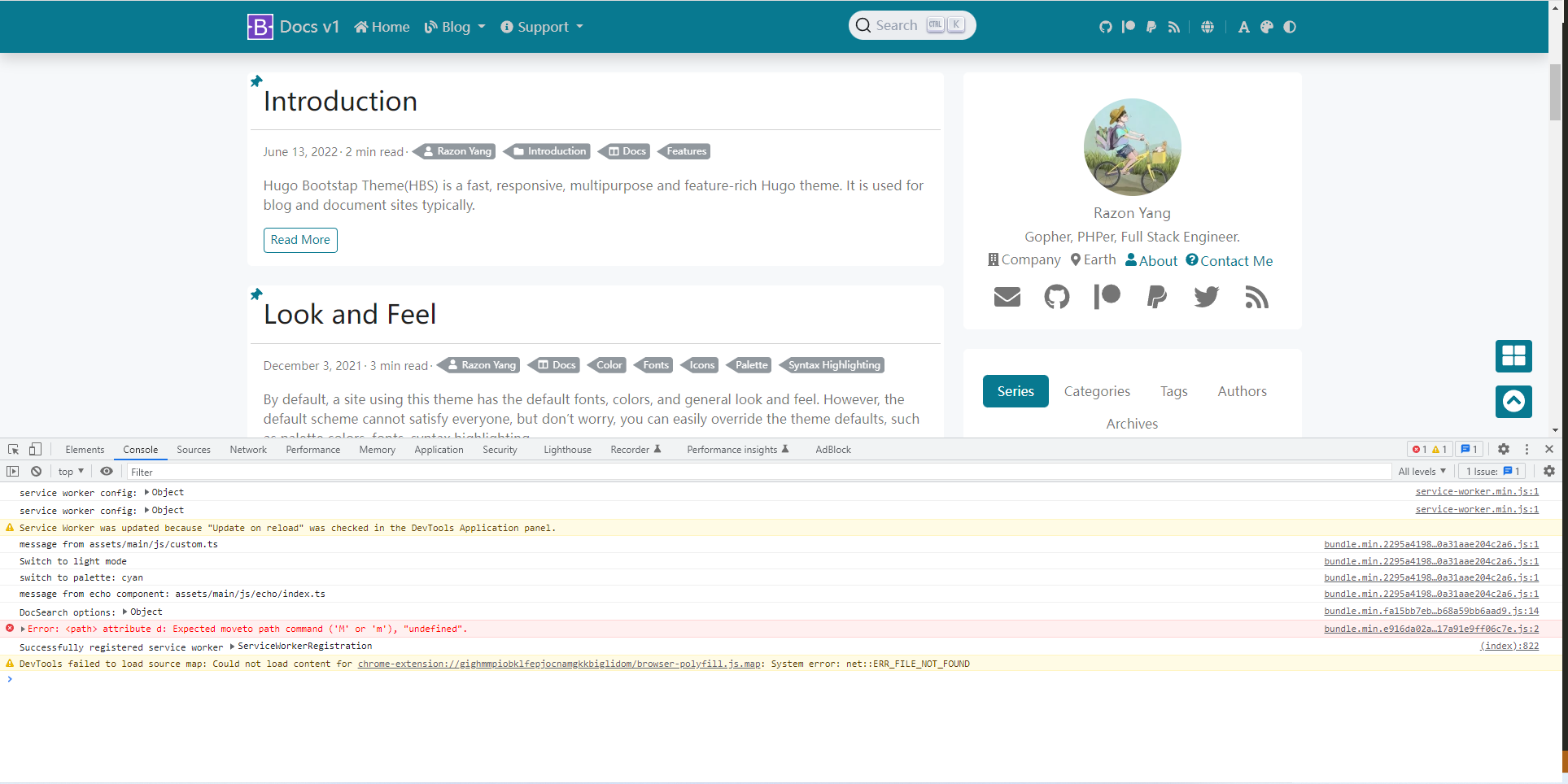
Task: Click the Syntax Highlighting tag badge
Action: click(832, 365)
